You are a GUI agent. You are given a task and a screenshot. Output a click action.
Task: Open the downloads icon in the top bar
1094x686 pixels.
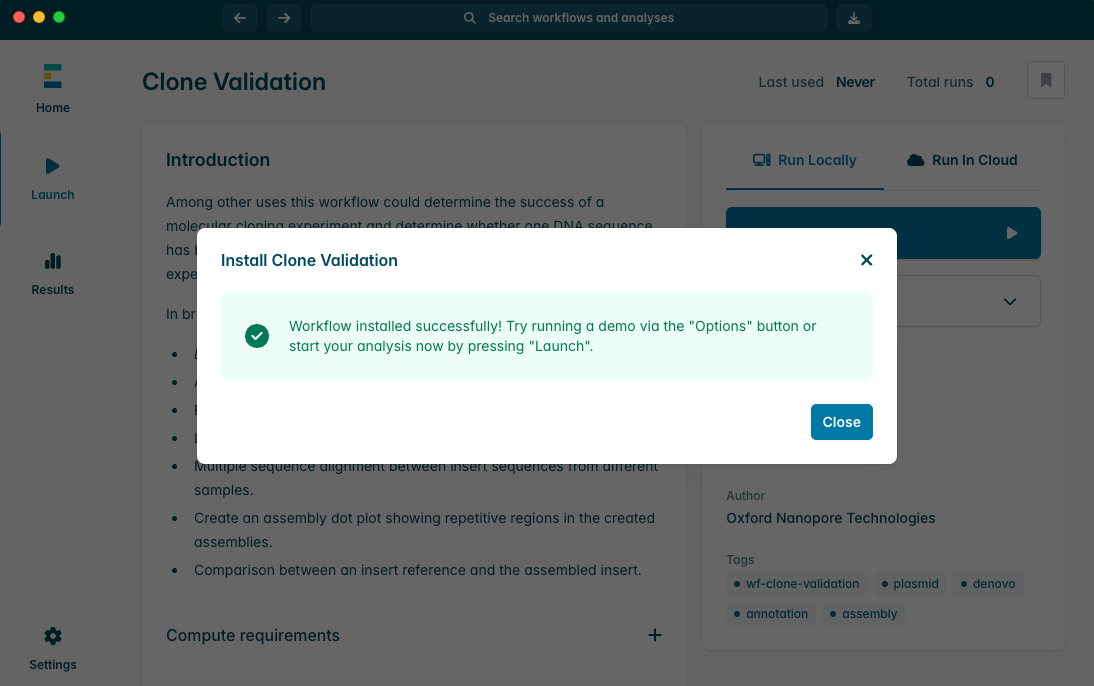pyautogui.click(x=853, y=18)
